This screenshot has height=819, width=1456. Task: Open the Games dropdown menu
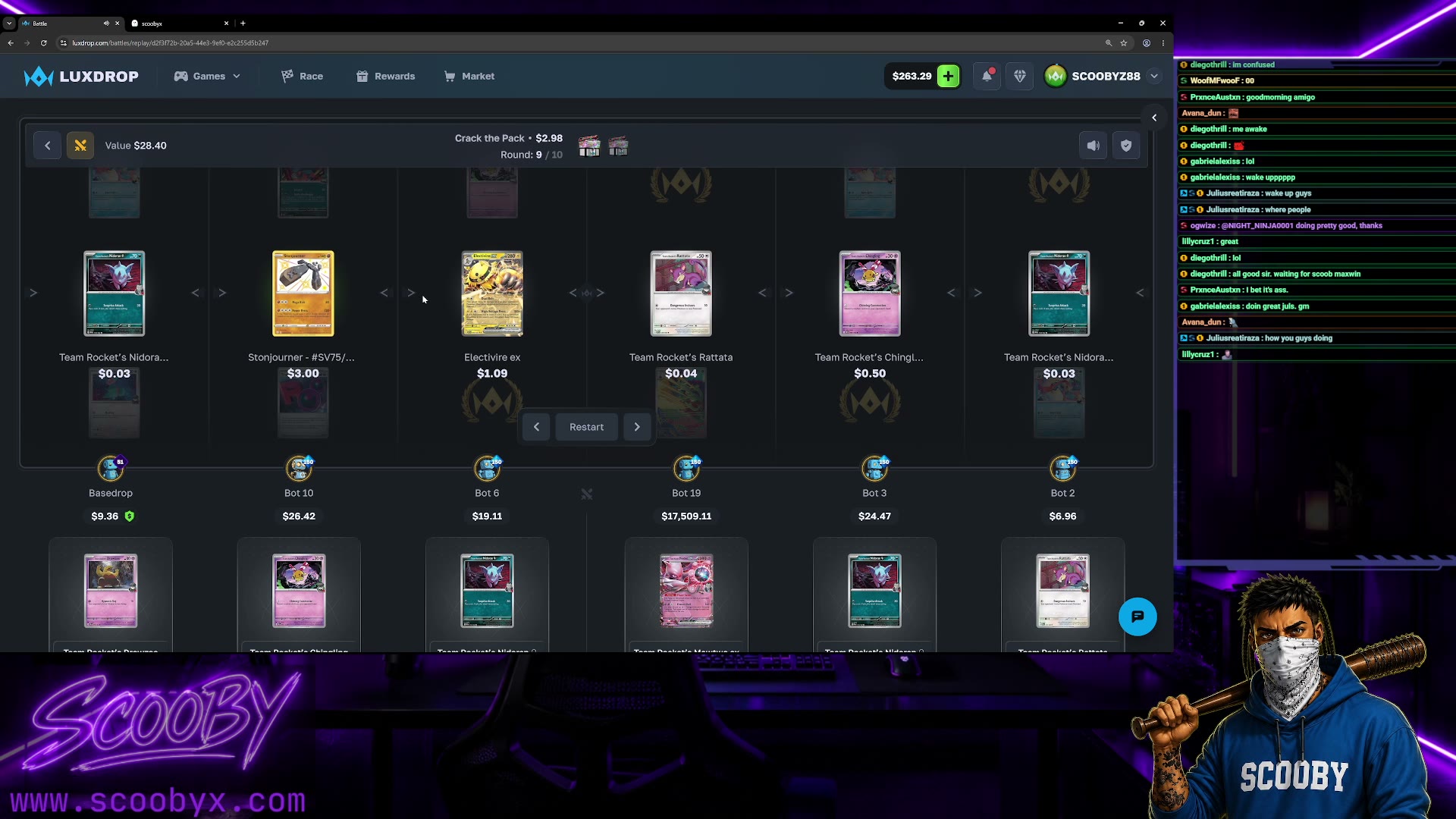point(207,77)
